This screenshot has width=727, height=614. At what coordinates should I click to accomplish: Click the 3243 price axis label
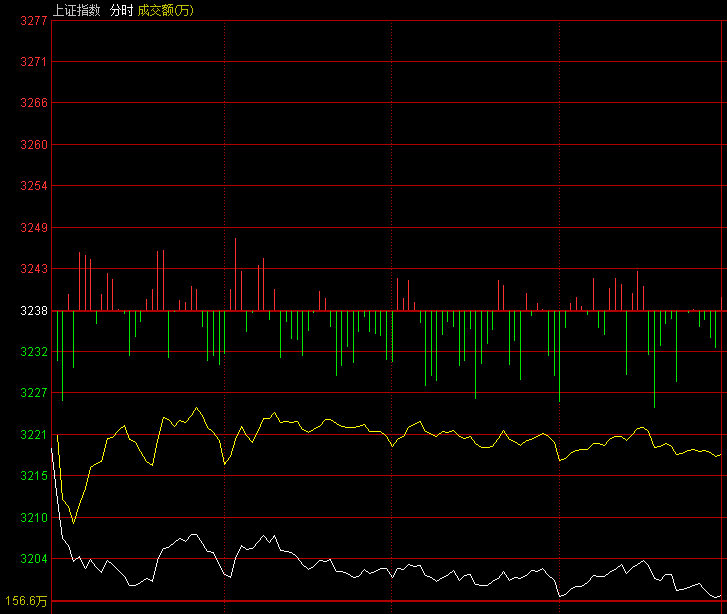[34, 269]
